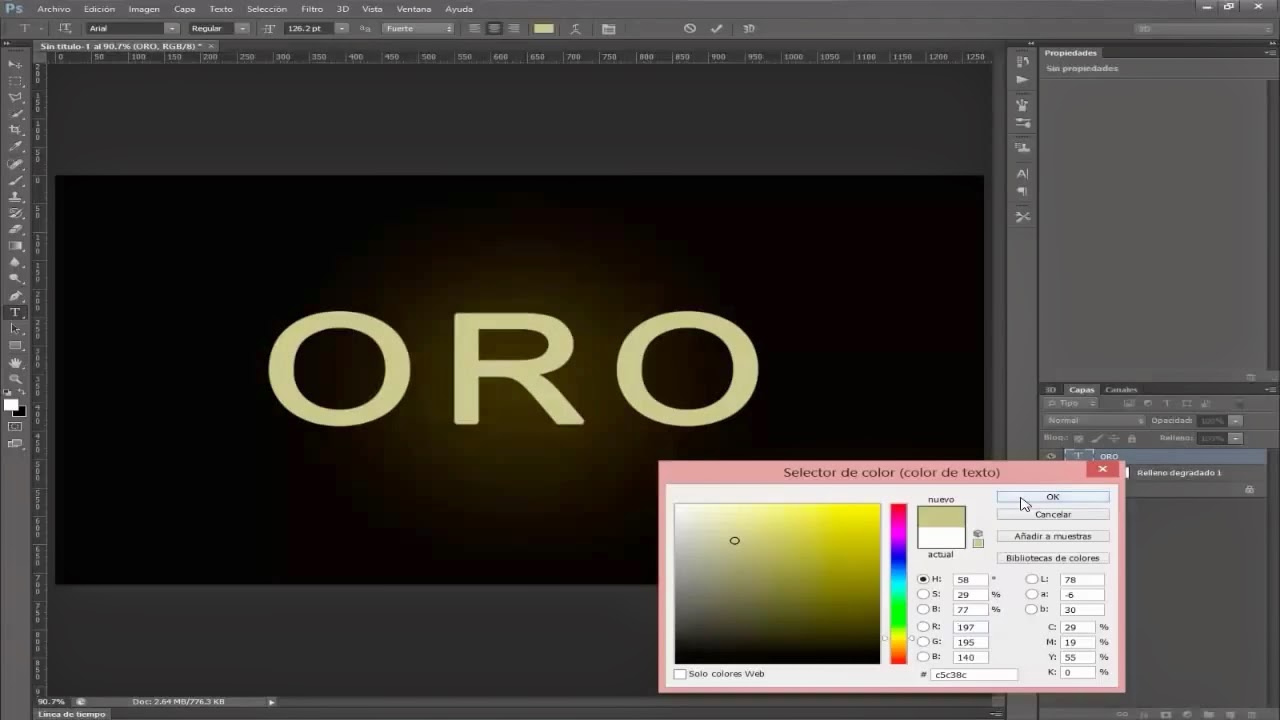The width and height of the screenshot is (1280, 720).
Task: Open the Fuerte anti-aliasing dropdown
Action: (420, 28)
